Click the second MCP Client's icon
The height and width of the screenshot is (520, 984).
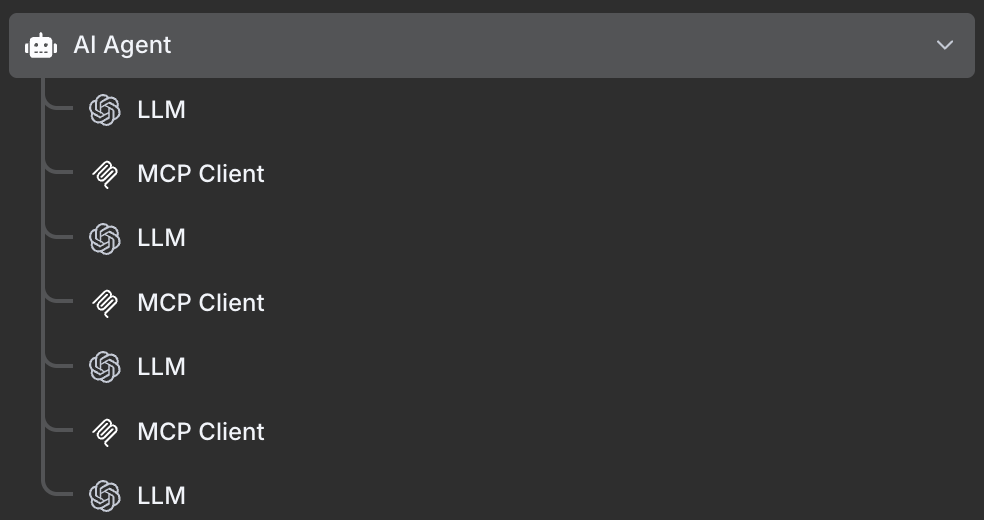[x=105, y=303]
